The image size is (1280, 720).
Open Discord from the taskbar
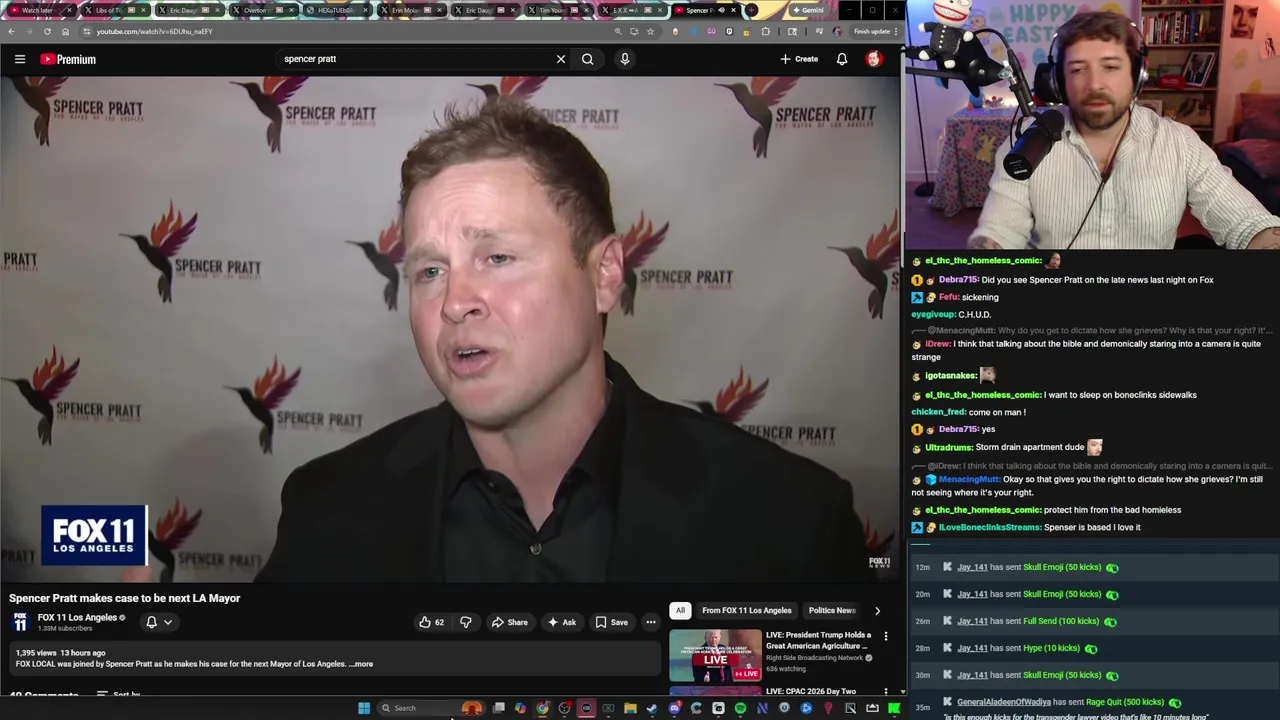pos(674,708)
